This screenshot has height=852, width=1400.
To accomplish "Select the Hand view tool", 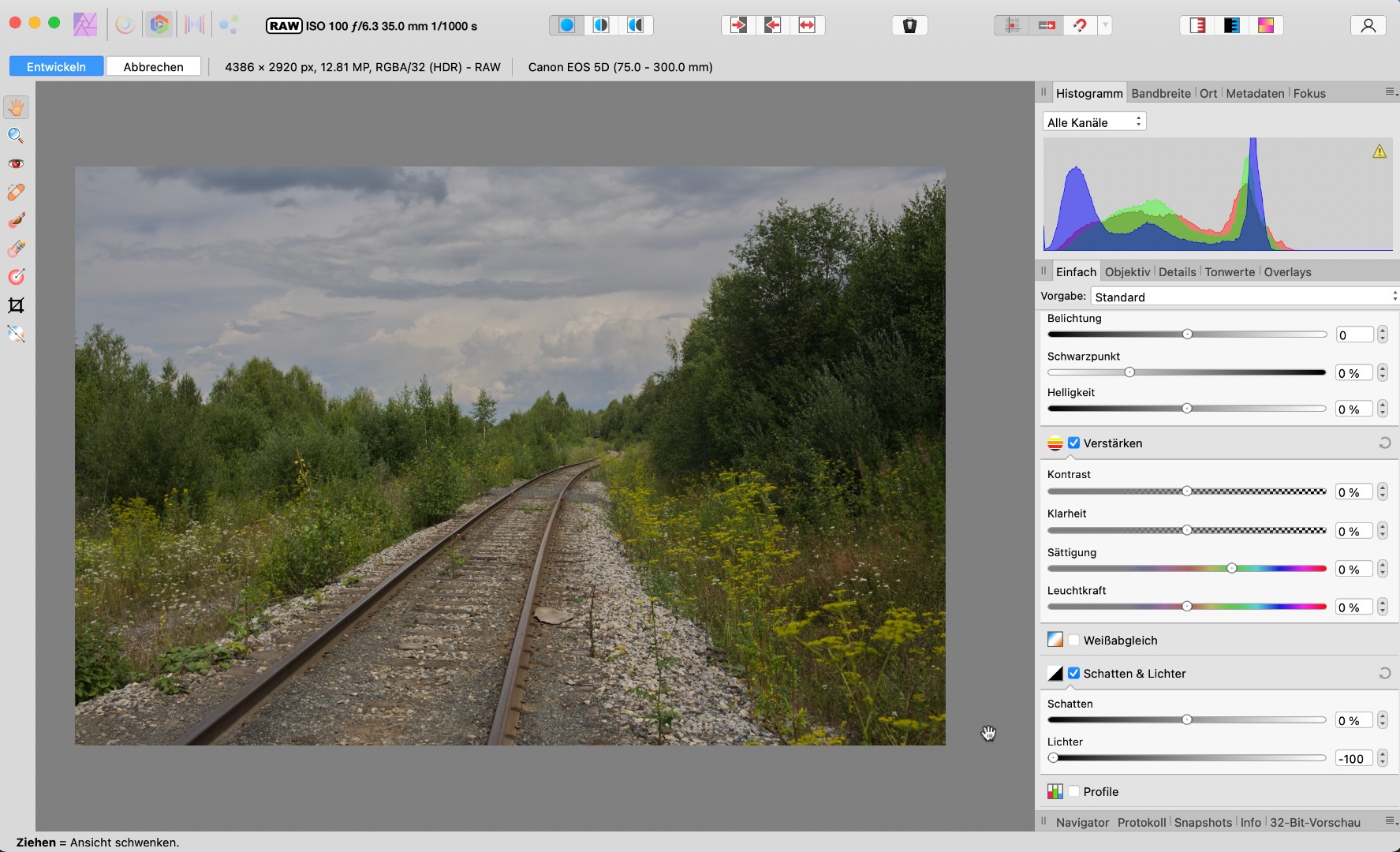I will tap(16, 107).
